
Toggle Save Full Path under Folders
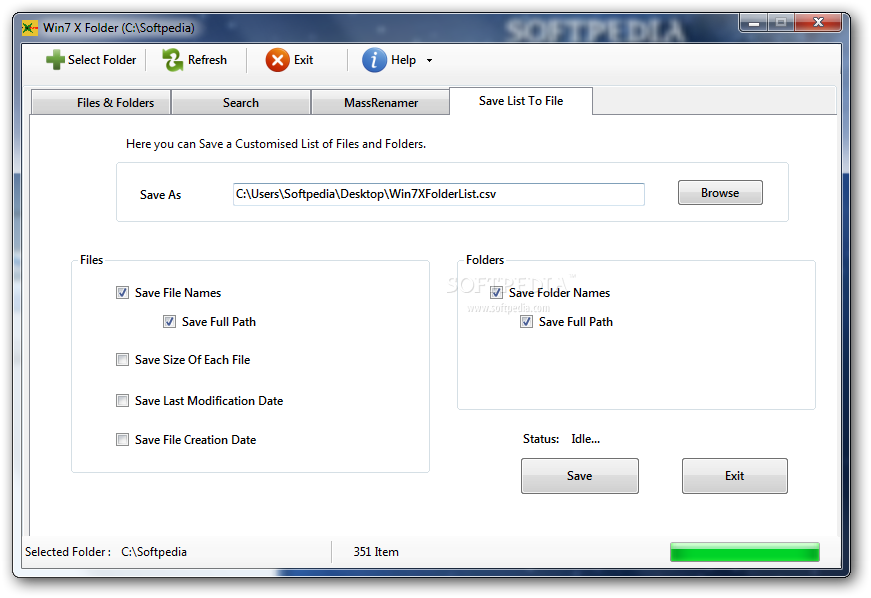coord(527,321)
